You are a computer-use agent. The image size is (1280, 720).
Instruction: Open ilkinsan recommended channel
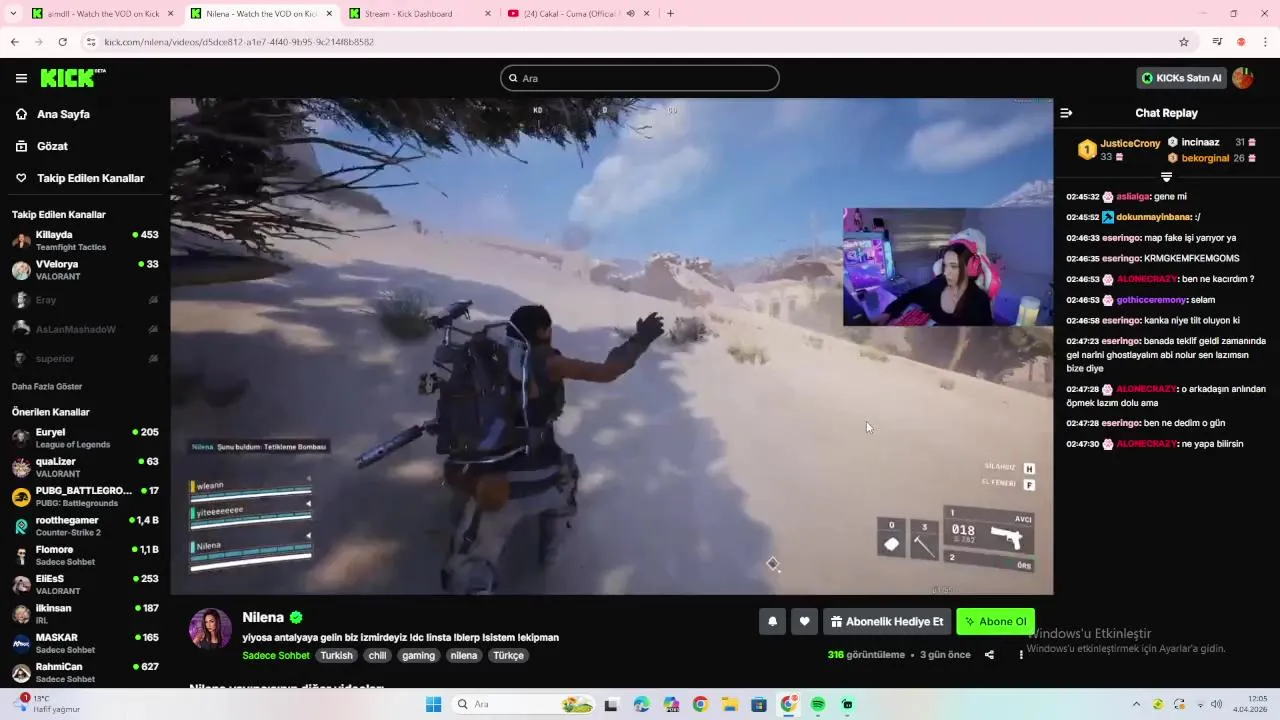85,614
